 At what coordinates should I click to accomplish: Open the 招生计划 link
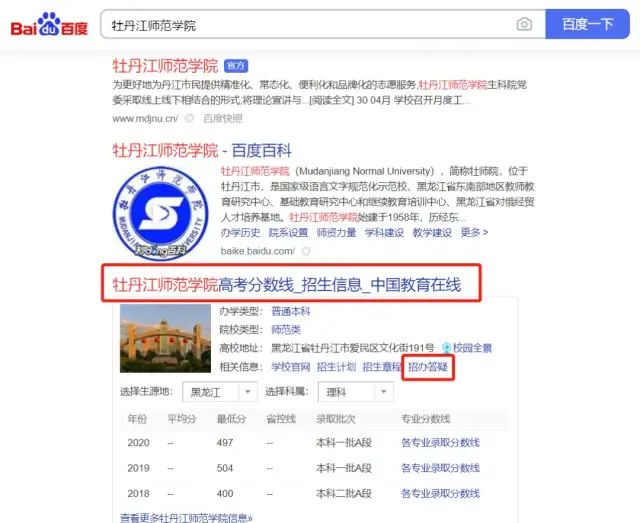(x=336, y=367)
